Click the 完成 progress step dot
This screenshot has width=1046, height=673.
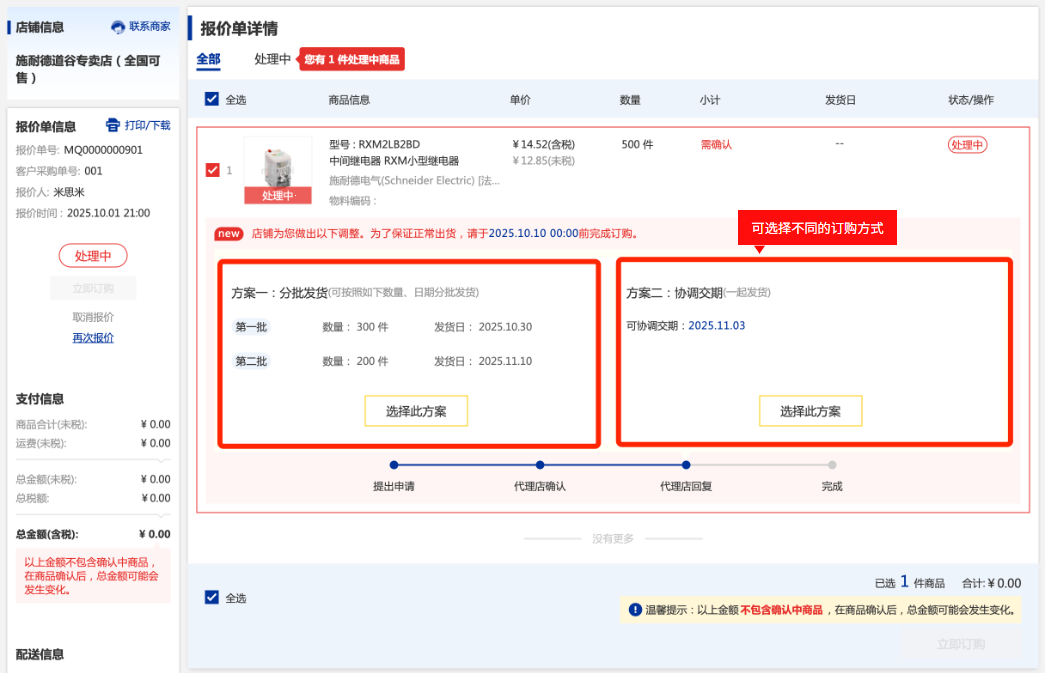coord(832,465)
